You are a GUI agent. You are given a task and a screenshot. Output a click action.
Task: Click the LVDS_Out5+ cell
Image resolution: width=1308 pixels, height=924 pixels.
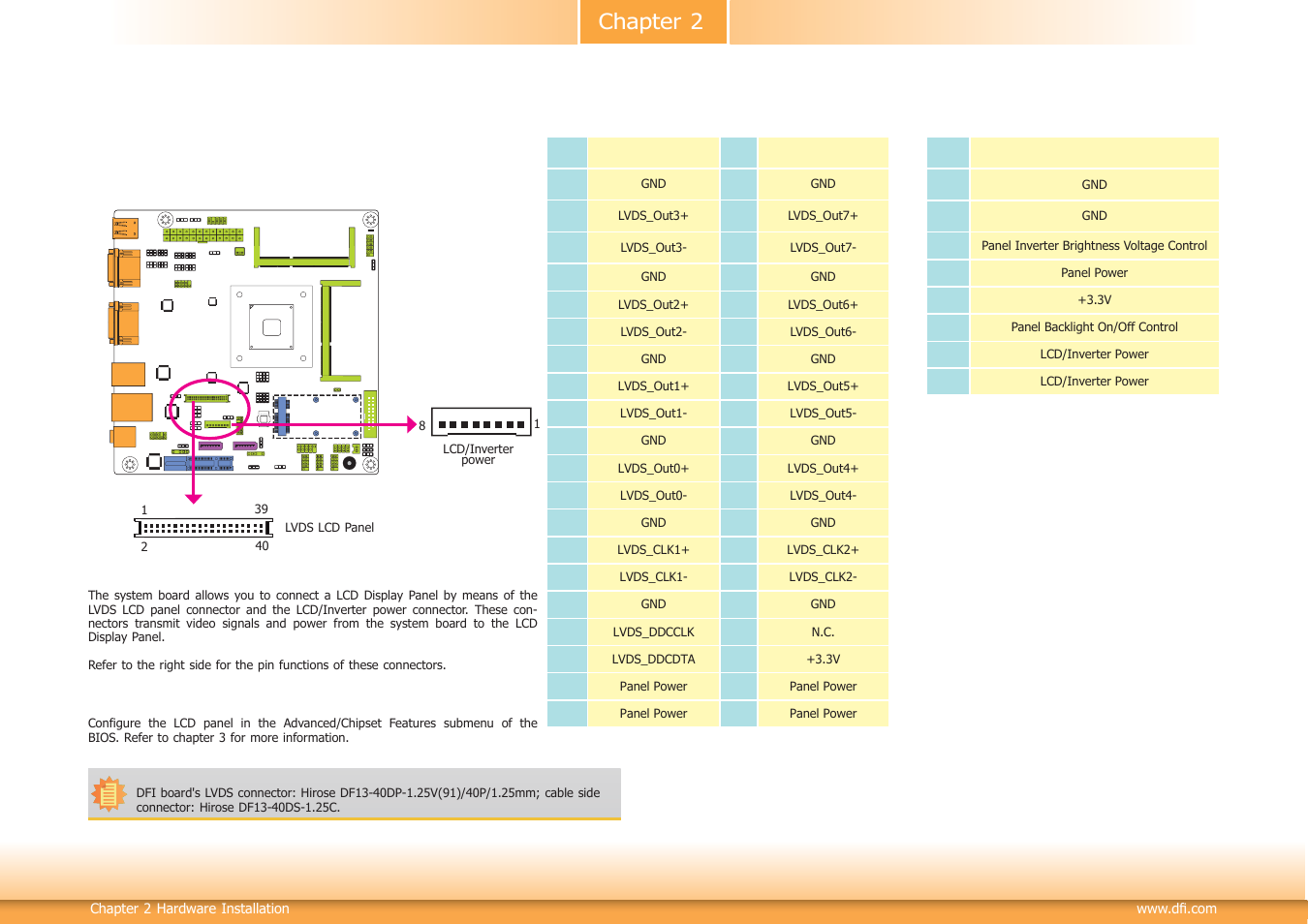(x=823, y=386)
